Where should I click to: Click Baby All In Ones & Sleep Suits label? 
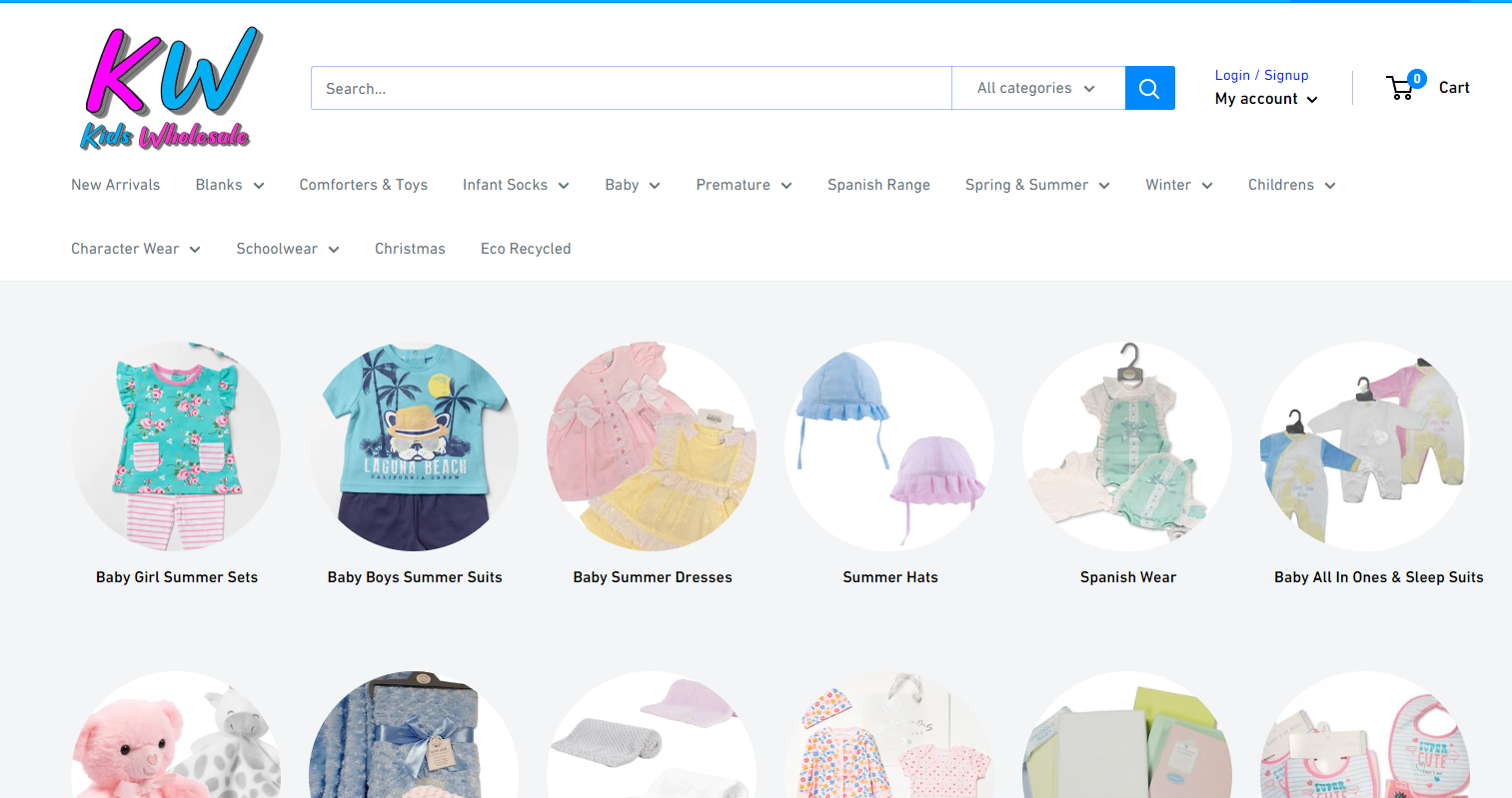point(1379,577)
